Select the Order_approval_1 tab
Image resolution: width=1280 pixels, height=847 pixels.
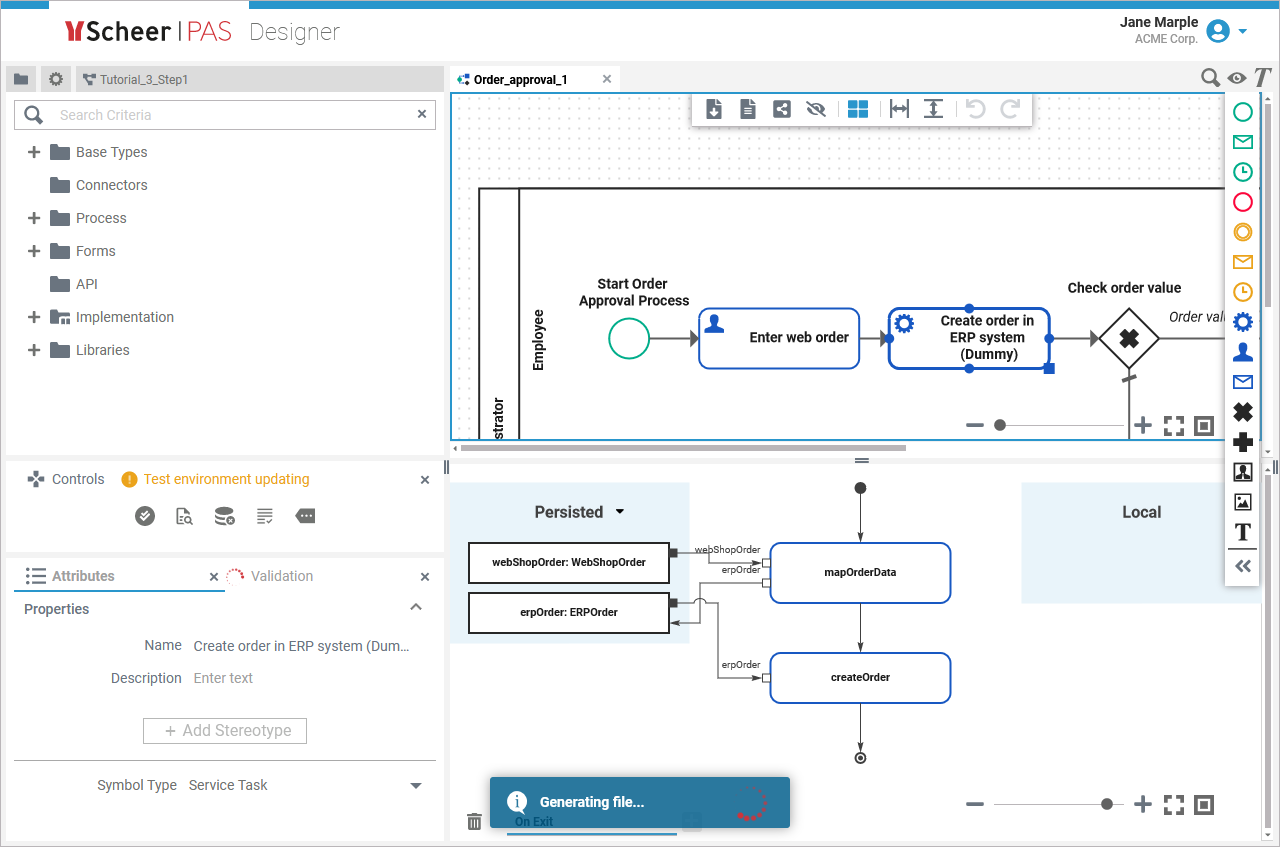click(520, 79)
